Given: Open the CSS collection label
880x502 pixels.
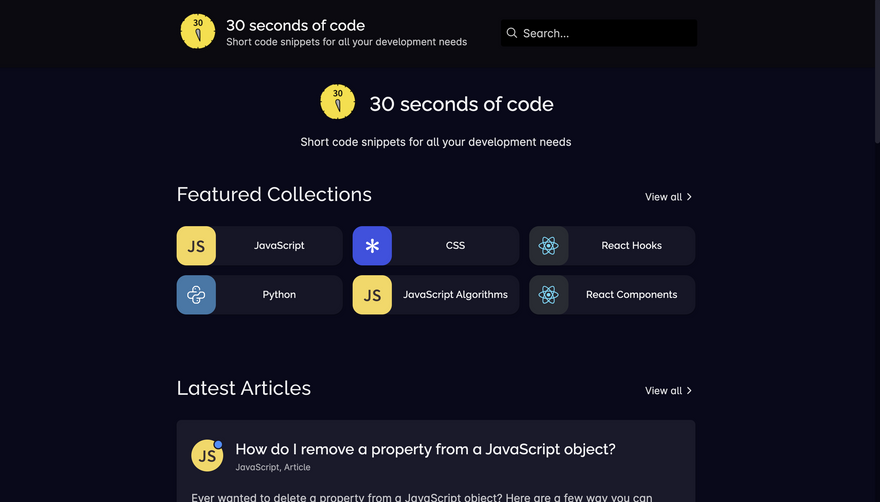Looking at the screenshot, I should tap(455, 246).
